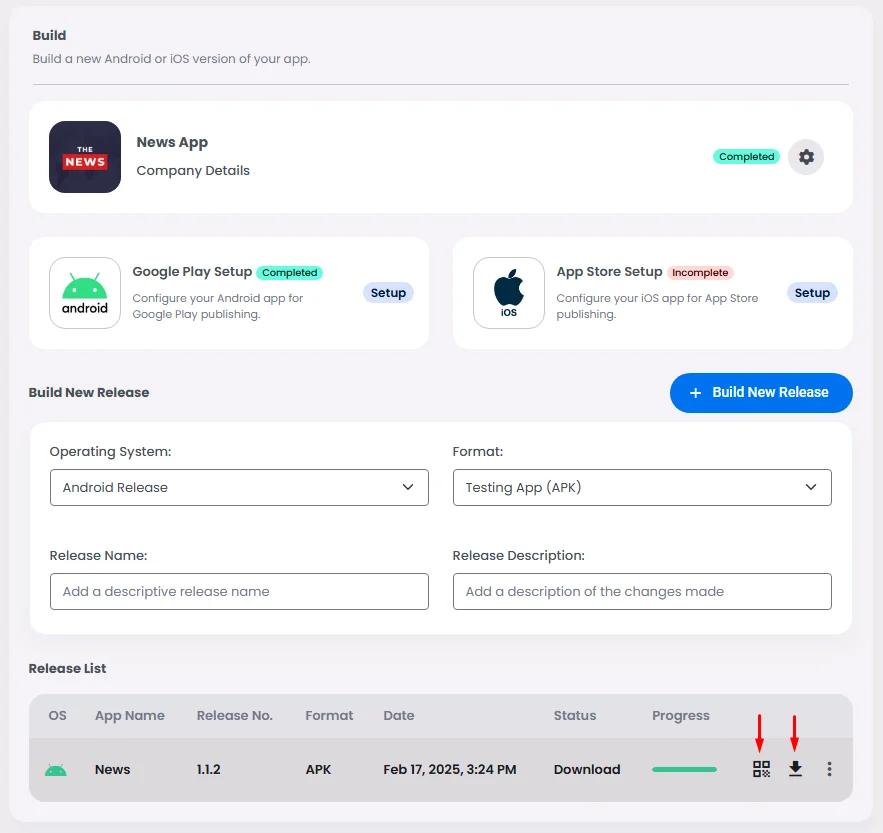Click the release progress bar
The width and height of the screenshot is (883, 833).
click(x=684, y=769)
